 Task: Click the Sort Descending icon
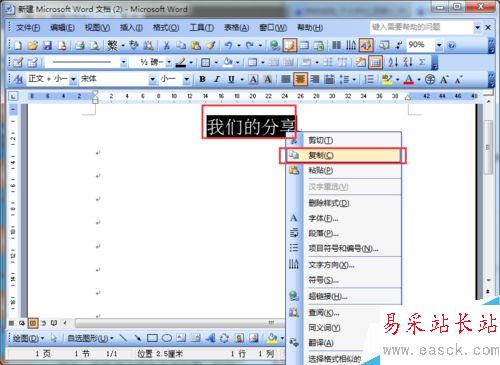[408, 62]
